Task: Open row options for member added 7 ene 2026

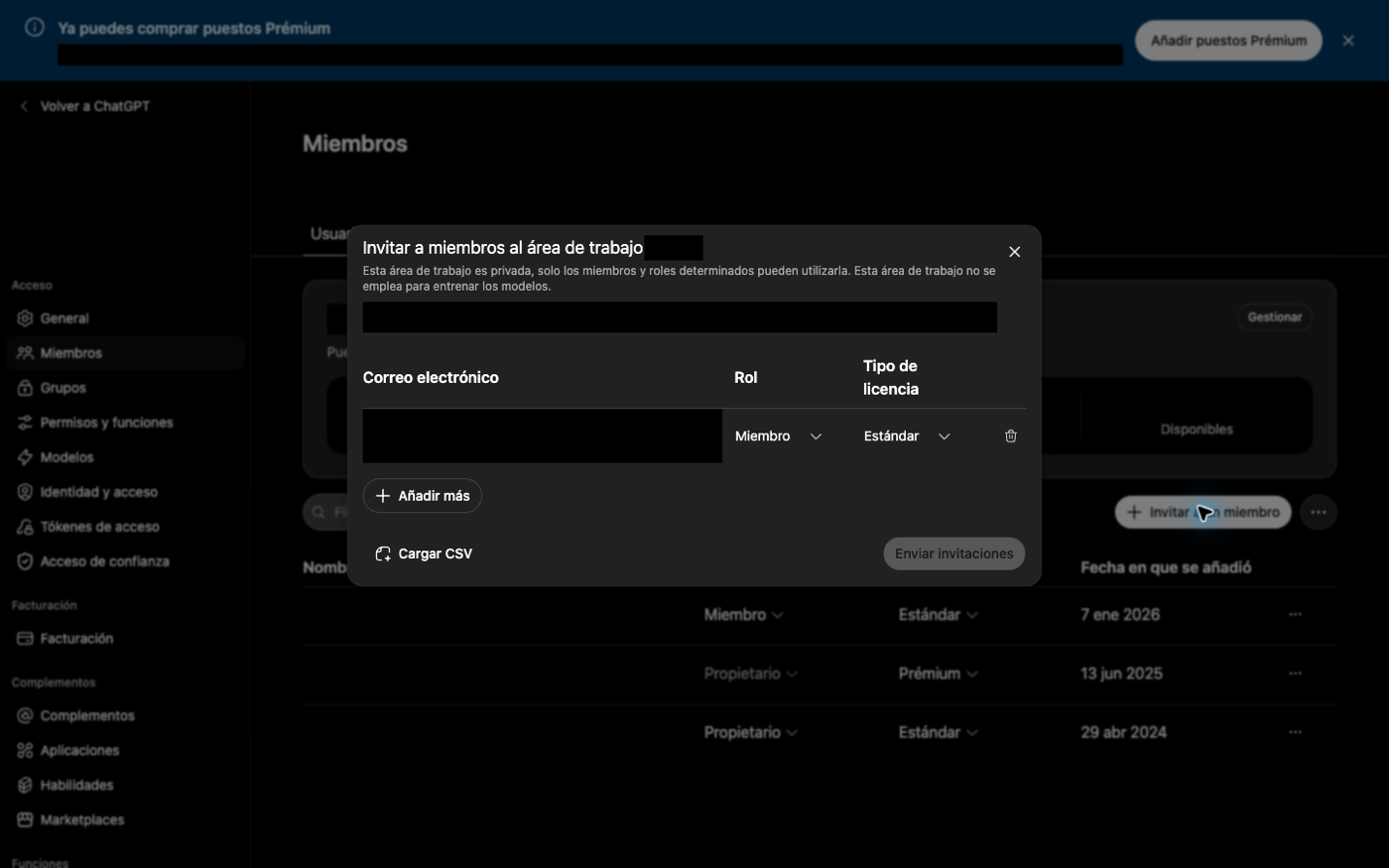Action: pyautogui.click(x=1295, y=615)
